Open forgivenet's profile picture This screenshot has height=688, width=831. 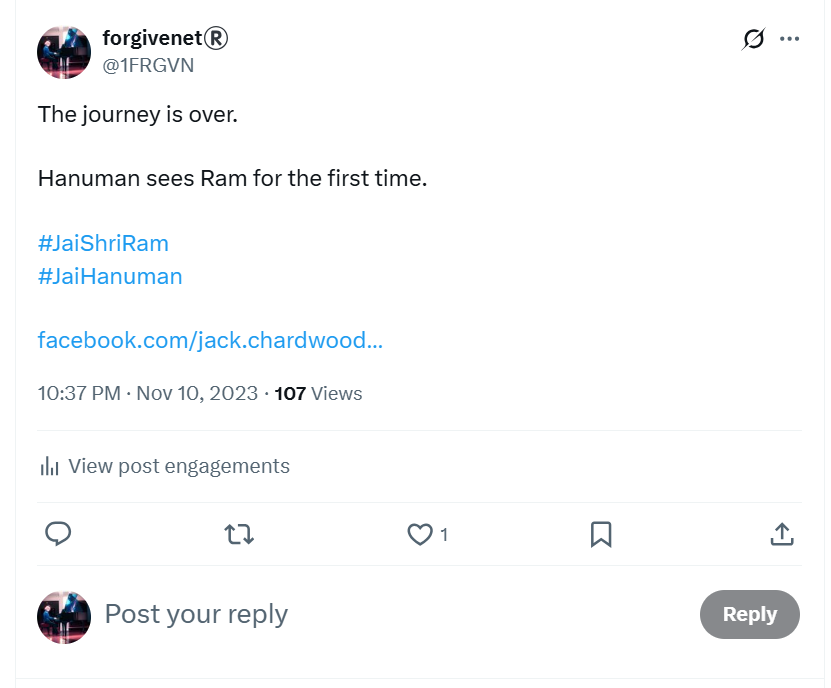pos(64,52)
